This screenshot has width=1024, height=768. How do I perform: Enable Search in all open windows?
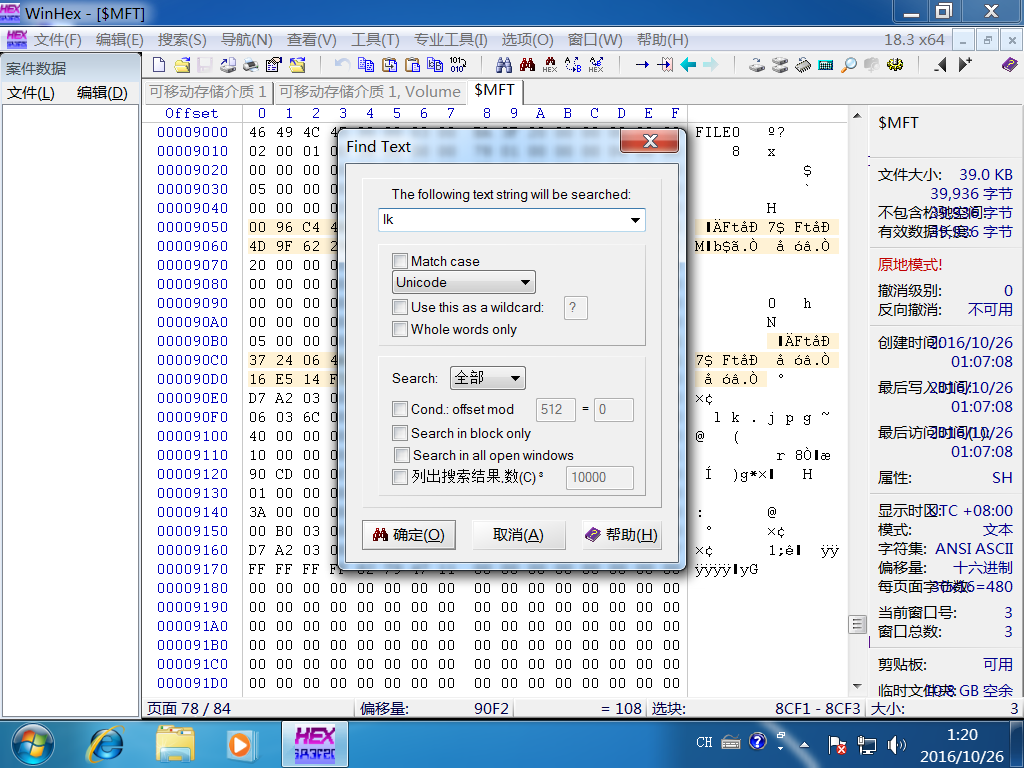pyautogui.click(x=402, y=455)
